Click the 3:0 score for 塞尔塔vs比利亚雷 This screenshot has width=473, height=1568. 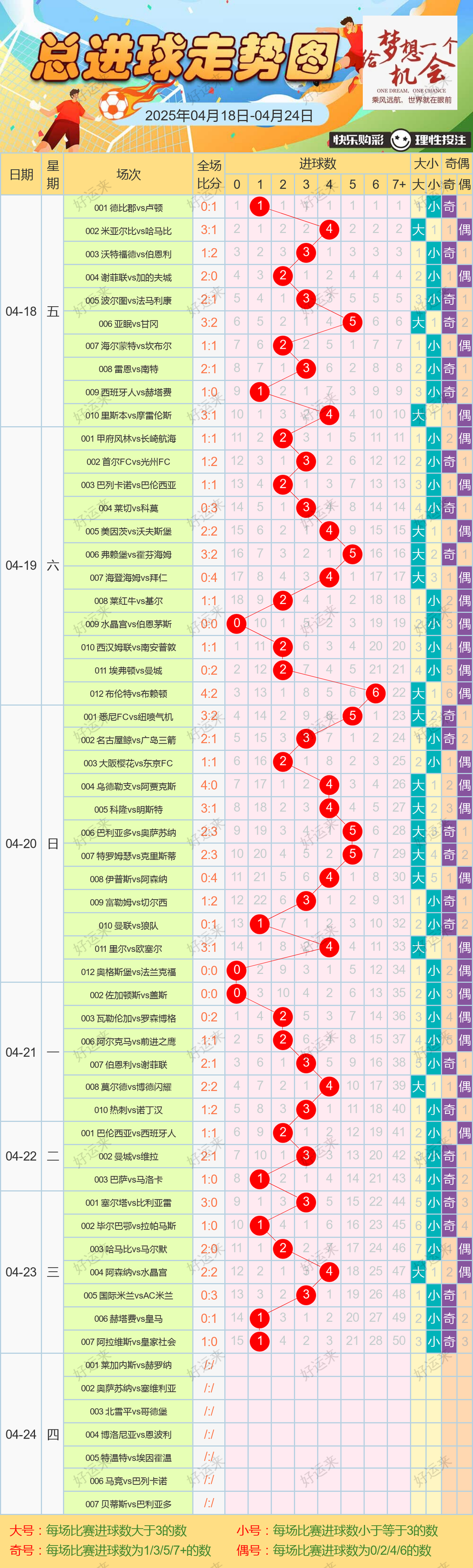pos(209,1202)
